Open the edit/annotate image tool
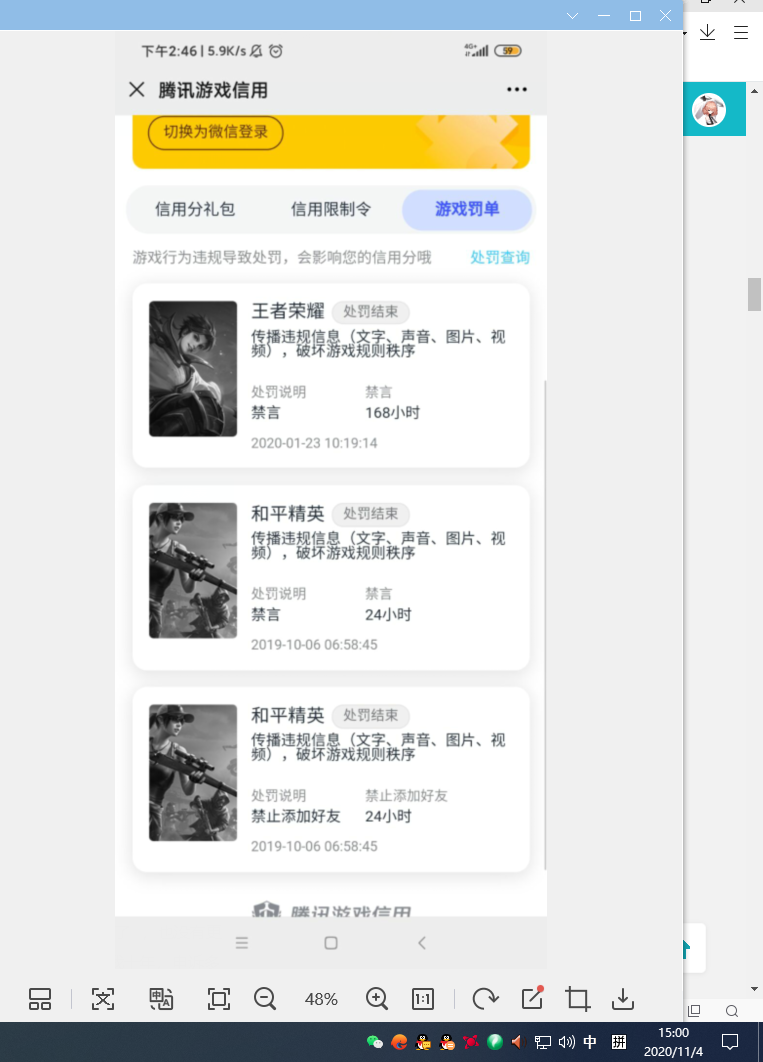763x1062 pixels. click(533, 998)
